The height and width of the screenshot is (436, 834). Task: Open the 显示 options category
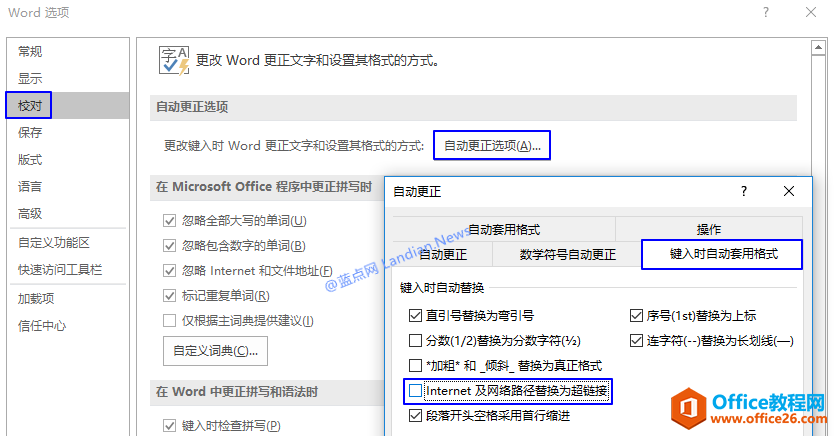coord(30,79)
